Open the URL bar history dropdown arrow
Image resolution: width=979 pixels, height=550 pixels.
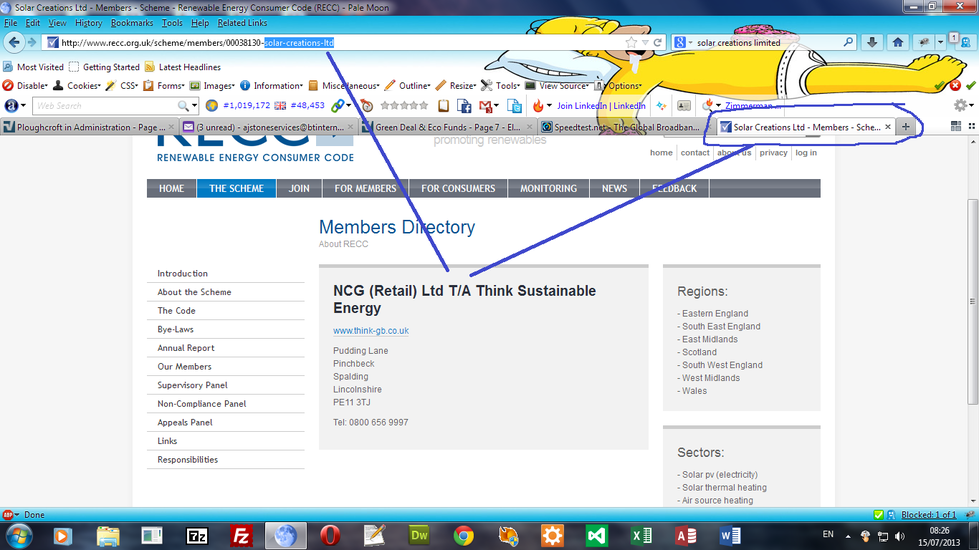point(645,42)
